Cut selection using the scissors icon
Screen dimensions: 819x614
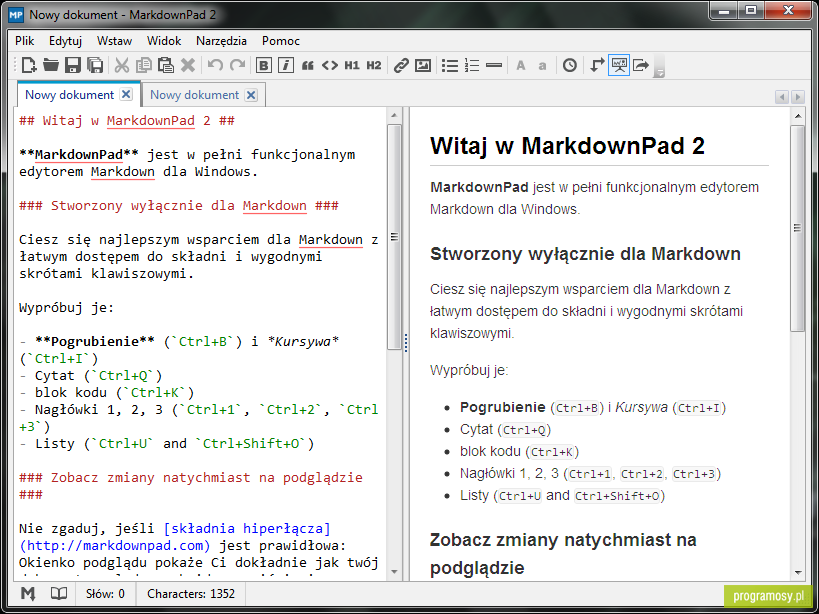click(122, 65)
